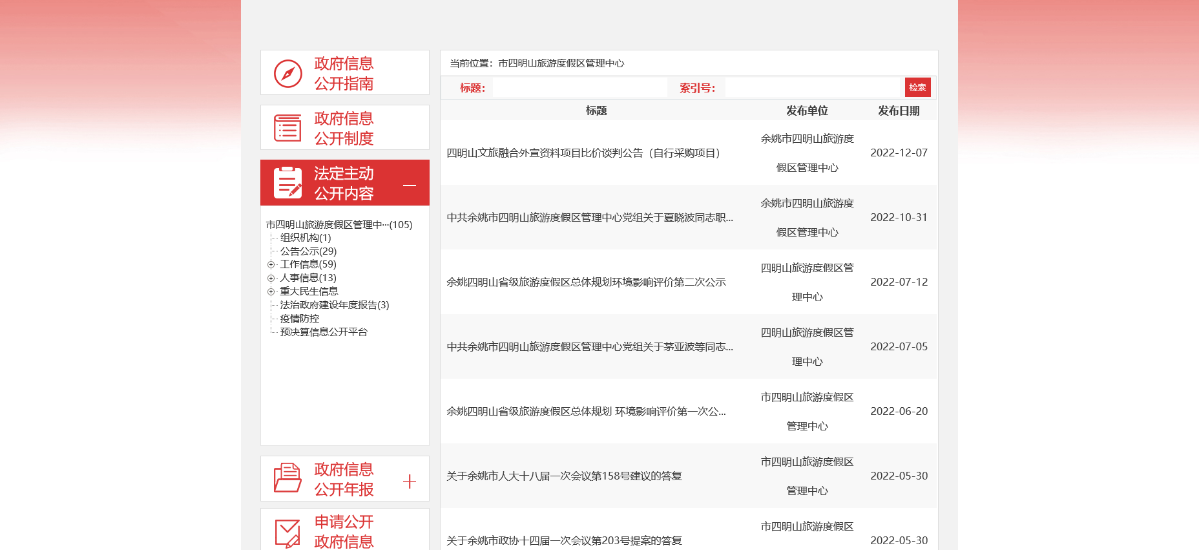Open 人大十八届一次会议第158号建议的答复

[564, 477]
